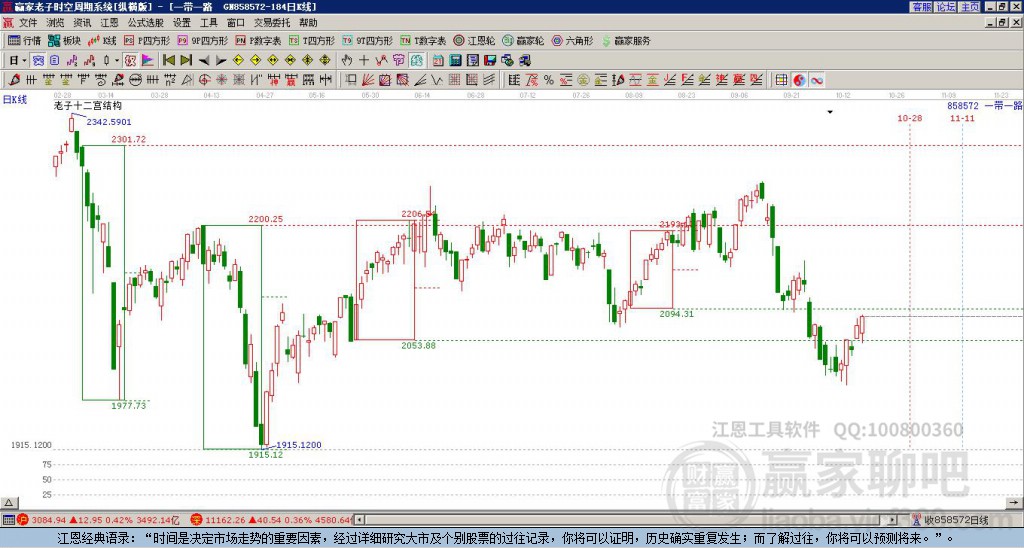This screenshot has width=1024, height=548.
Task: Toggle the infinity loop icon
Action: [816, 80]
